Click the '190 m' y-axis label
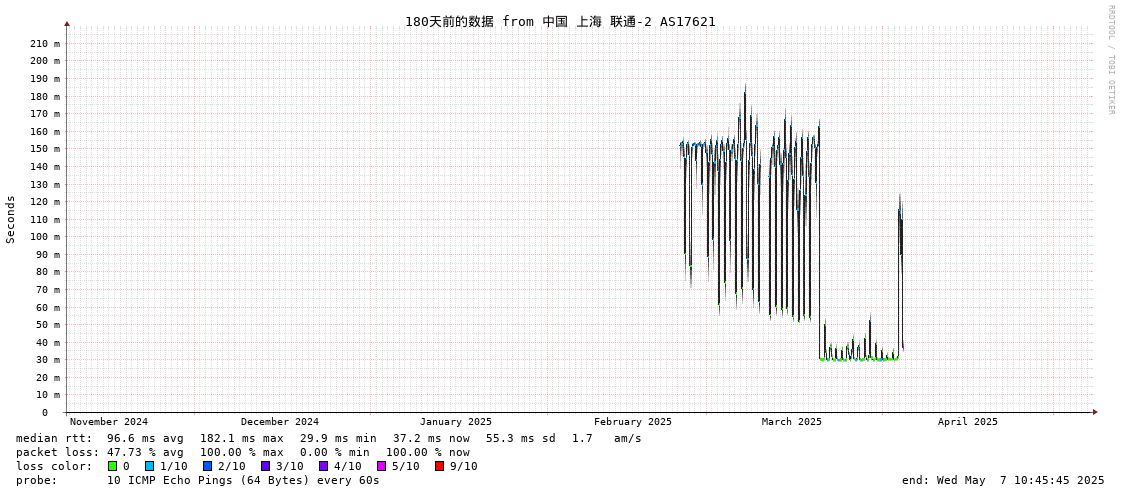Image resolution: width=1121 pixels, height=494 pixels. (x=45, y=79)
